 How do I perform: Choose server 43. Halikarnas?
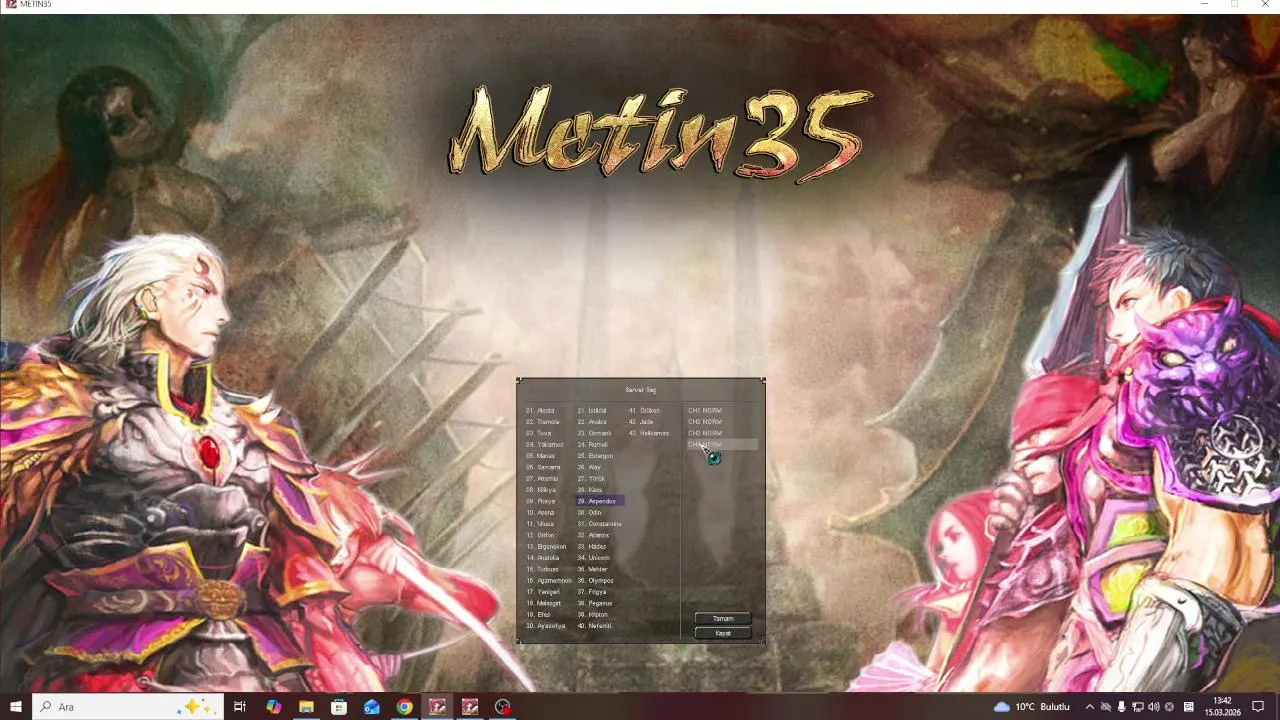(x=648, y=433)
